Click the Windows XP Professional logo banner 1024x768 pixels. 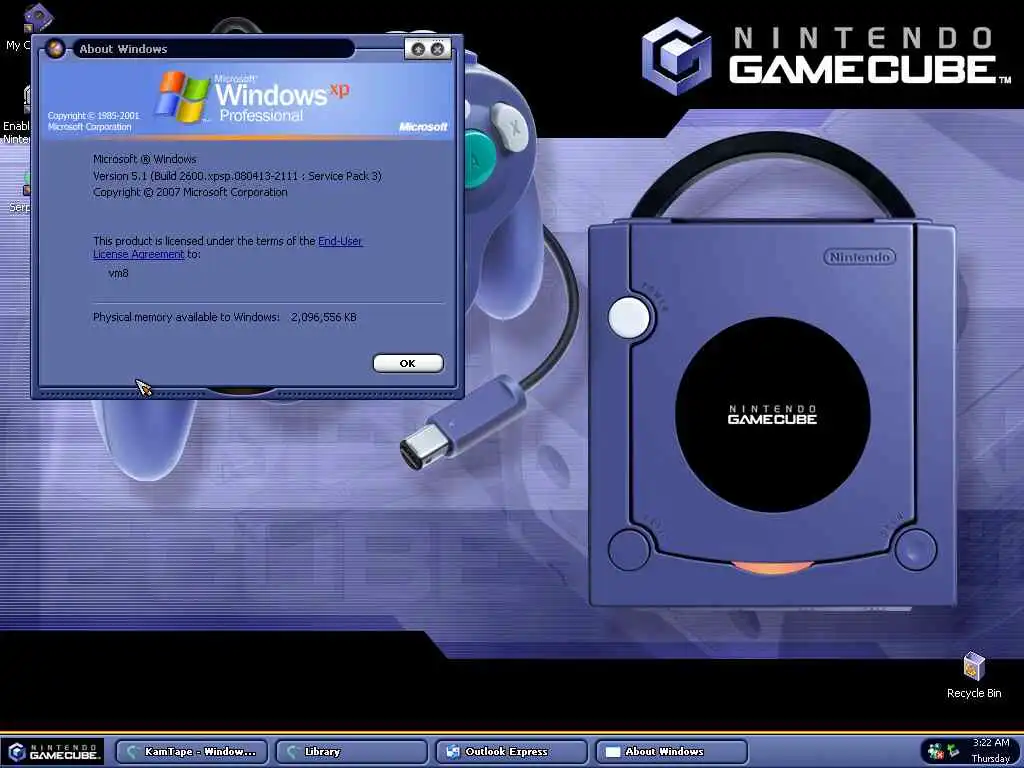(247, 99)
